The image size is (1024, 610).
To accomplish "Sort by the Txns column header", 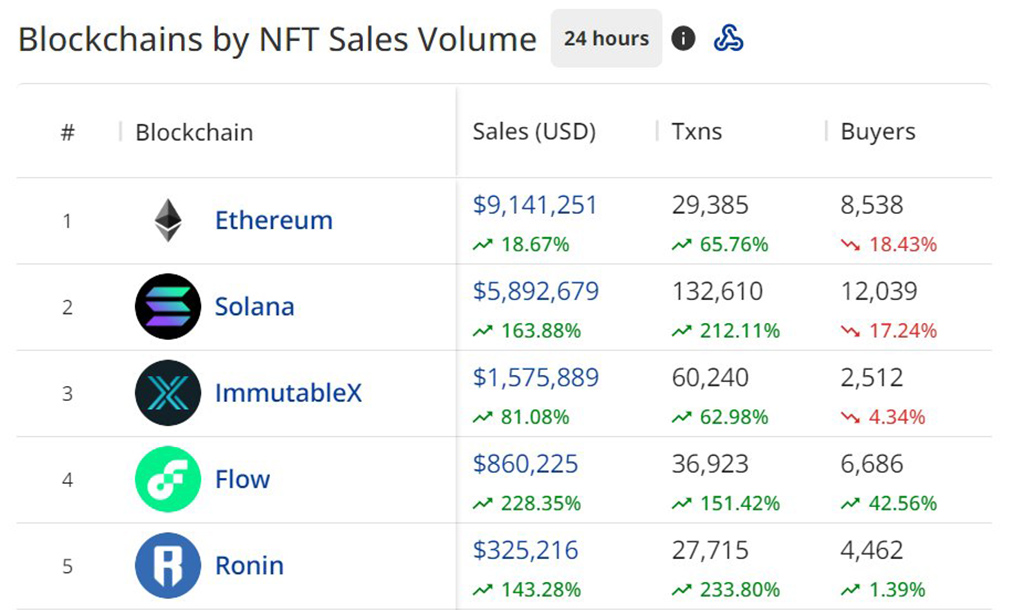I will (x=697, y=131).
